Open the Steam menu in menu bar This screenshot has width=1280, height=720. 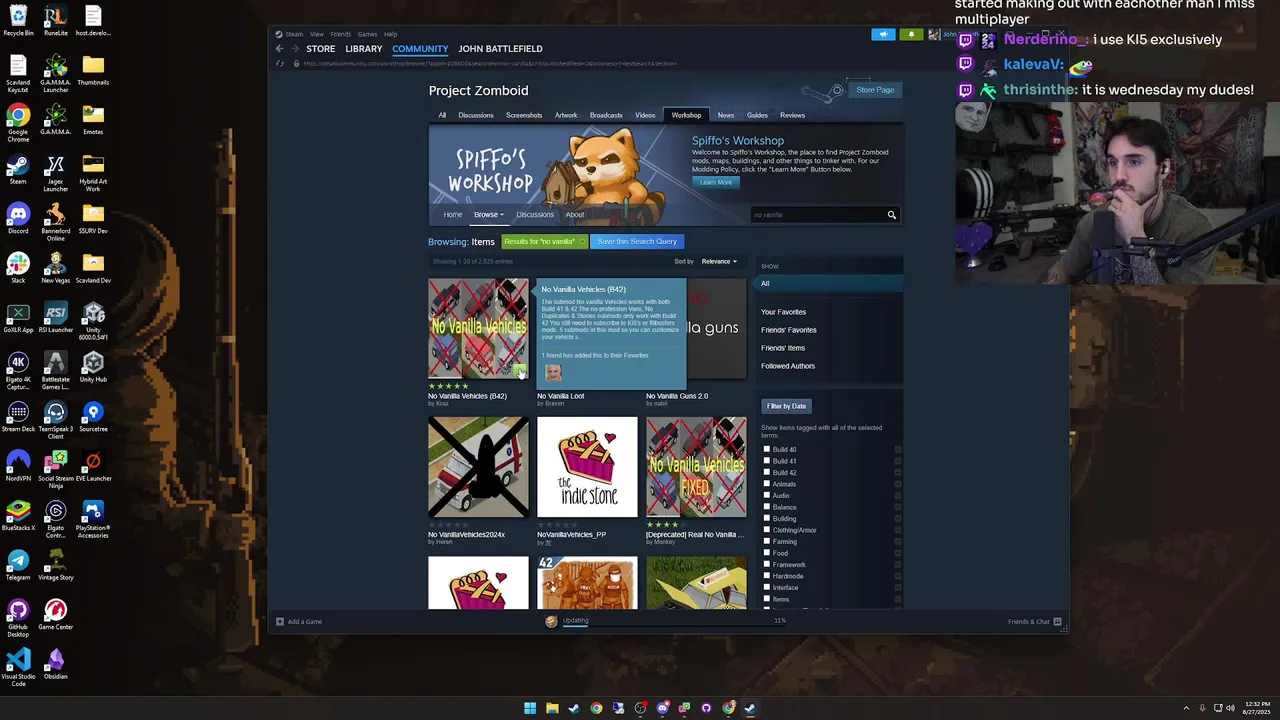click(x=294, y=34)
